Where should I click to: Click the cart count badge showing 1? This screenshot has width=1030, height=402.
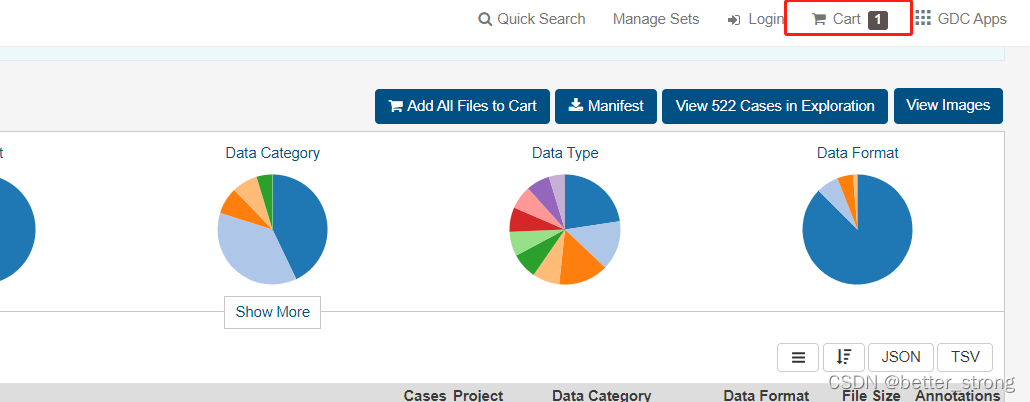click(878, 20)
